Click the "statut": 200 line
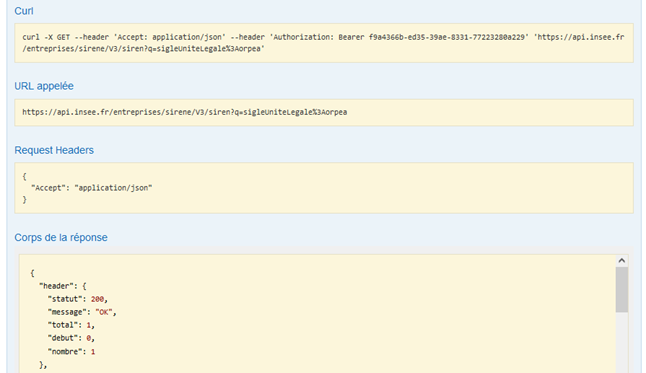646x373 pixels. [x=77, y=299]
